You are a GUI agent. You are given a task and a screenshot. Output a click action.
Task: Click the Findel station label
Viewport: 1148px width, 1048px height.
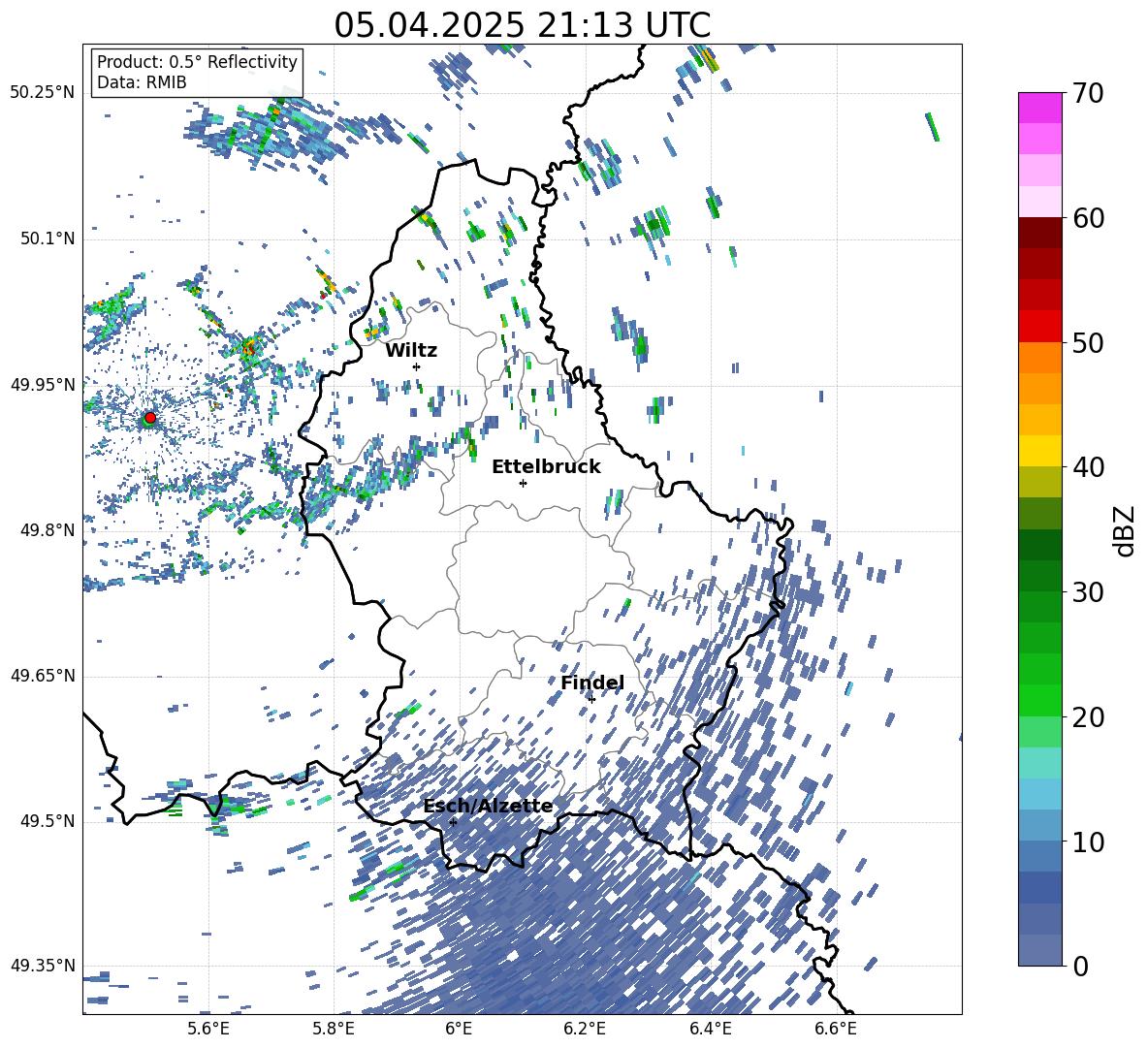[x=592, y=683]
